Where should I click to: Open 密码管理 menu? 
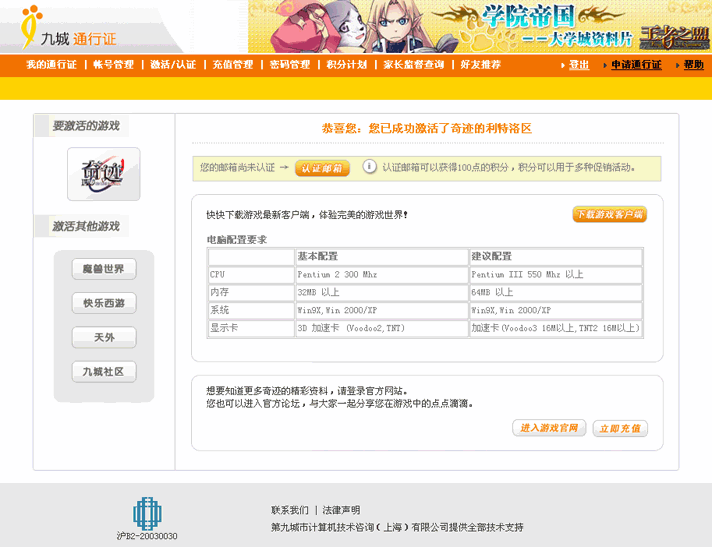pos(290,65)
